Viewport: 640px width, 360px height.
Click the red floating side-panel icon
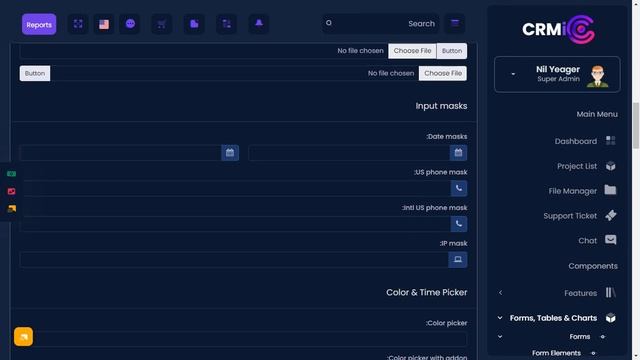point(11,191)
